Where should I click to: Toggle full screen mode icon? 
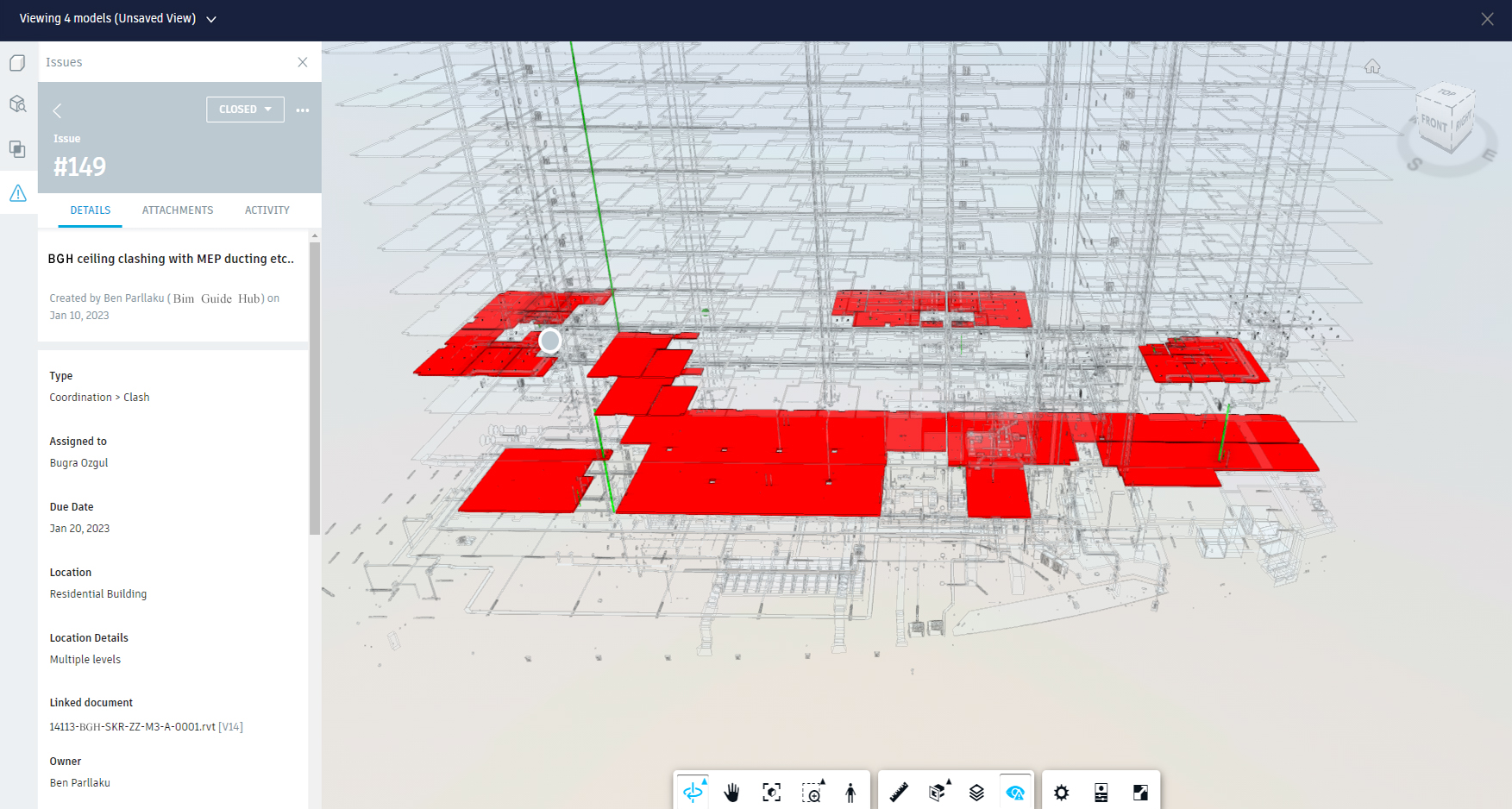(1140, 792)
